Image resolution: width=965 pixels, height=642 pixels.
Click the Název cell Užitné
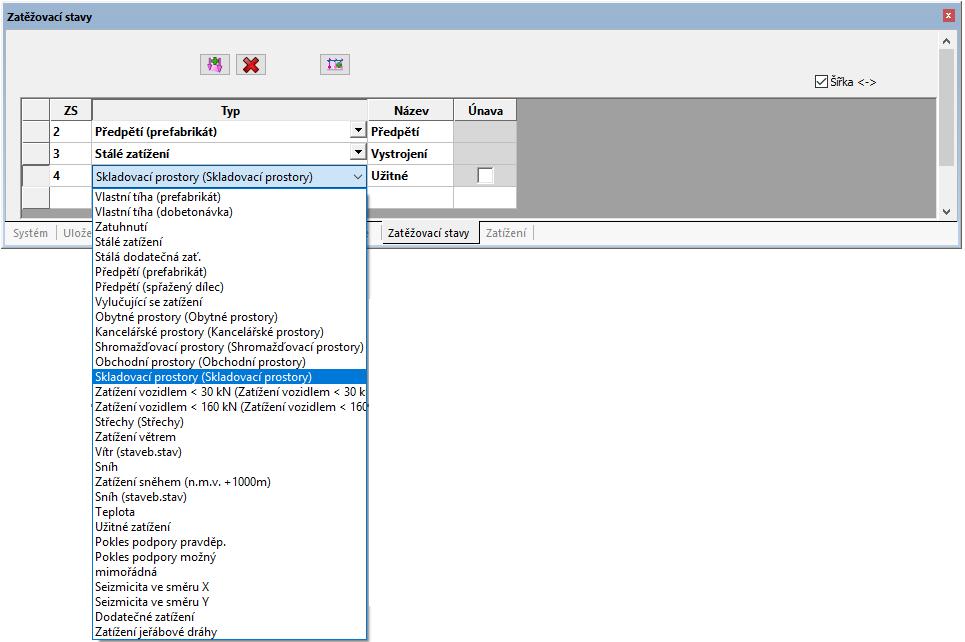410,176
